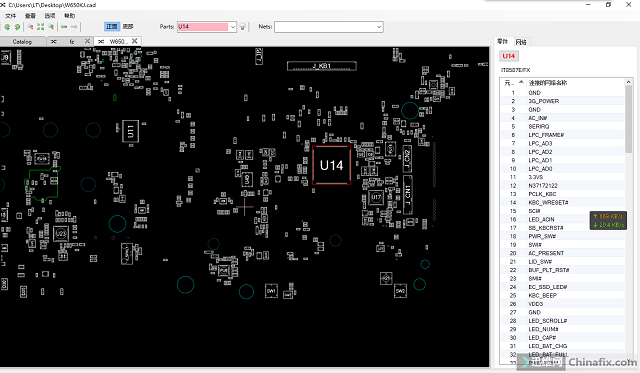This screenshot has height=373, width=640.
Task: Toggle the bottom side 底部 view button
Action: pyautogui.click(x=128, y=27)
